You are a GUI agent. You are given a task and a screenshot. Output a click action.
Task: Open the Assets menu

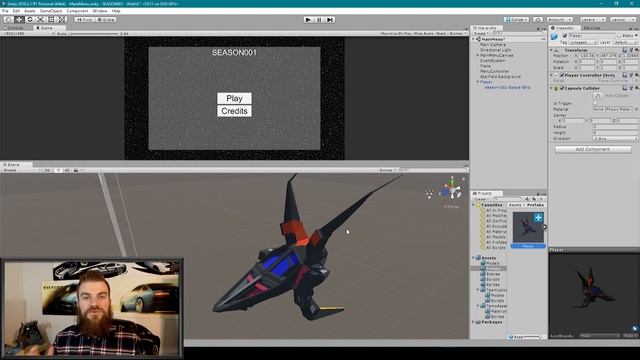[30, 11]
